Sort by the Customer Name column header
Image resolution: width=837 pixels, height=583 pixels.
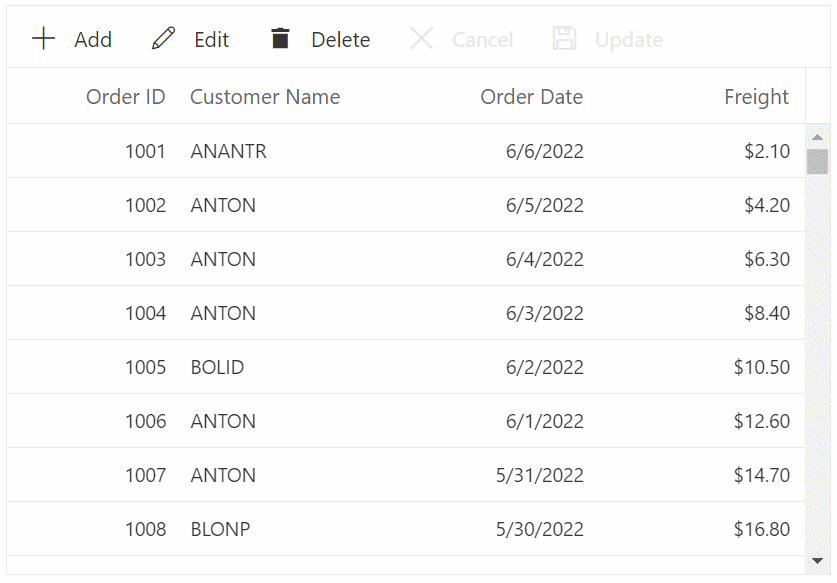tap(265, 97)
